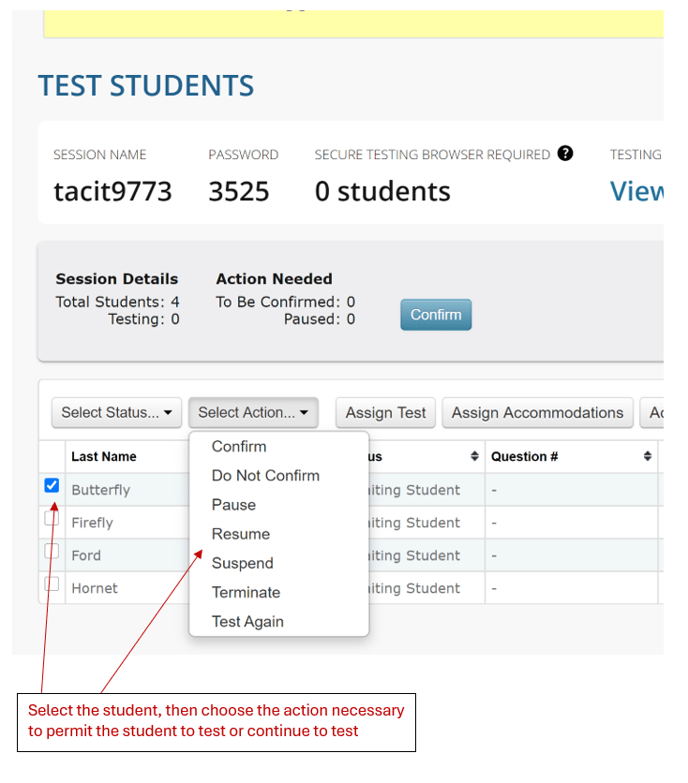Check the Firefly student checkbox
688x783 pixels.
click(x=51, y=518)
